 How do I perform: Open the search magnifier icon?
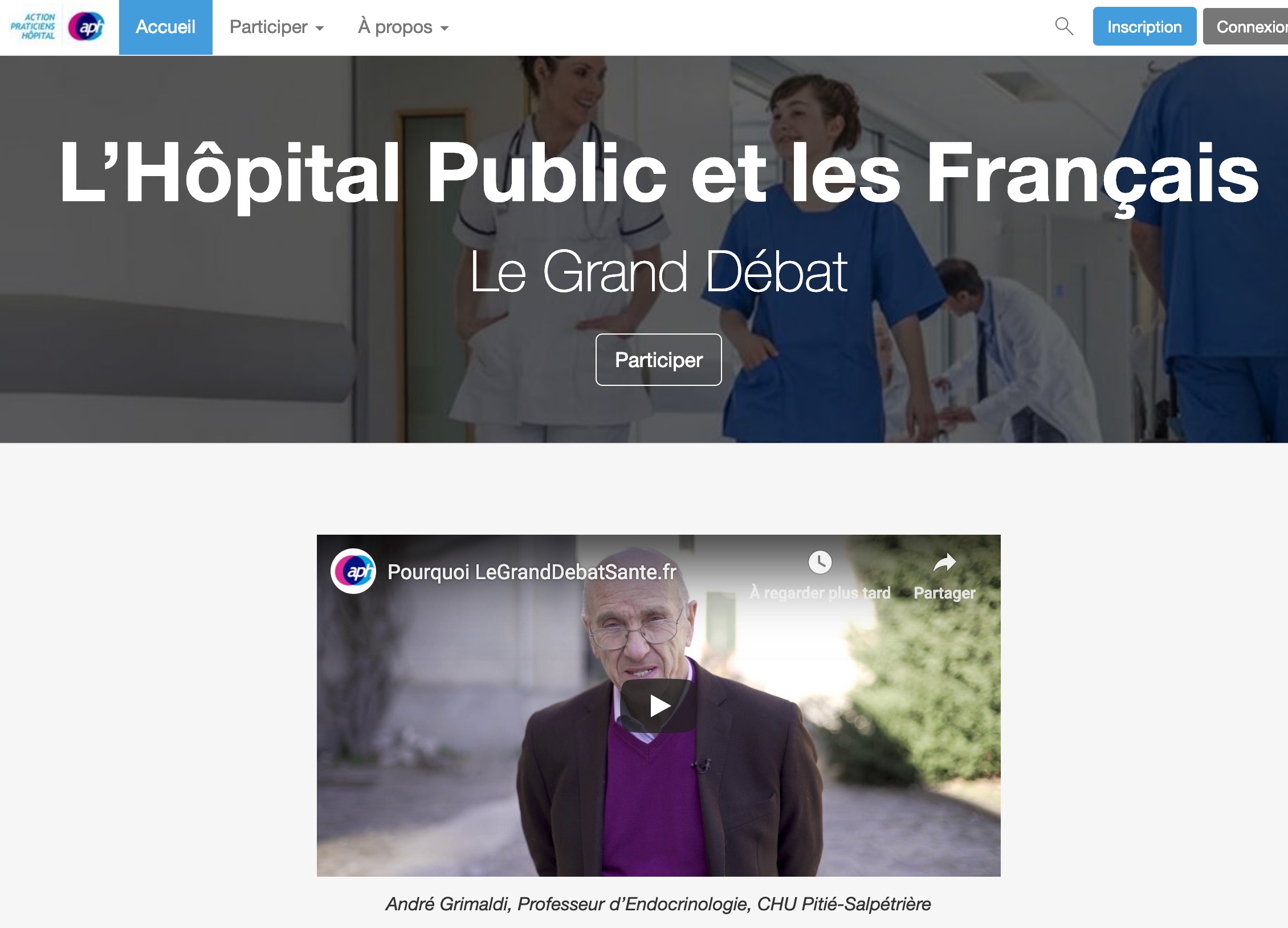click(x=1063, y=26)
